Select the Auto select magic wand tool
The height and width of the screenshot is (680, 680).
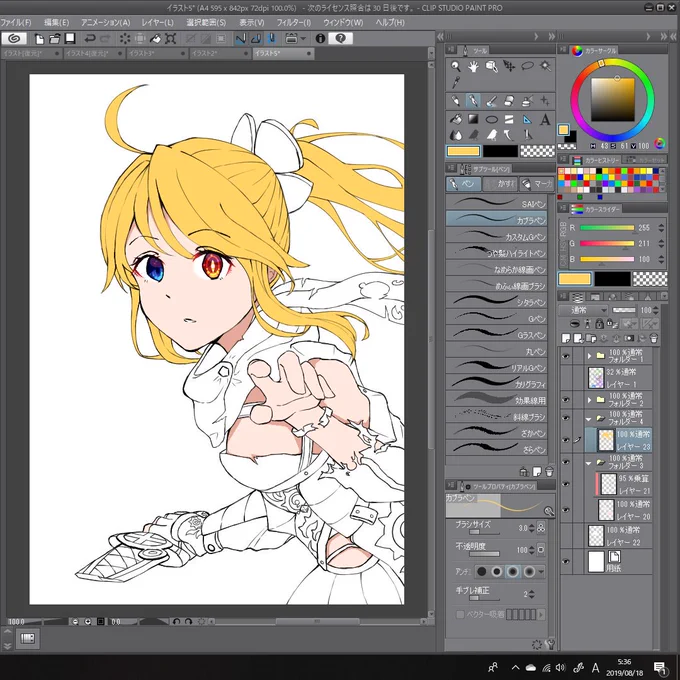[x=545, y=66]
